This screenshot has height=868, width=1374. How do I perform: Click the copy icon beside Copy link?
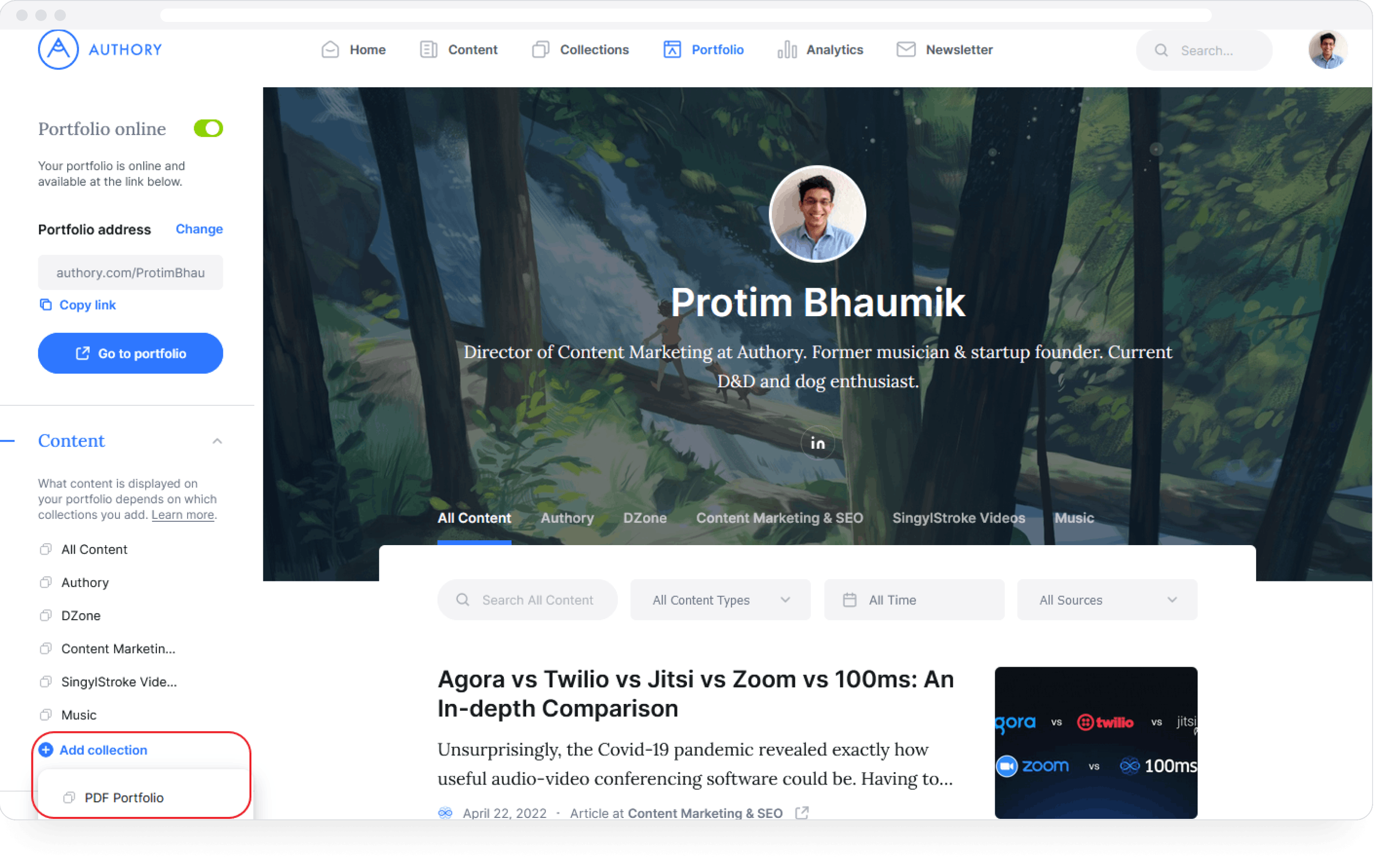(45, 305)
